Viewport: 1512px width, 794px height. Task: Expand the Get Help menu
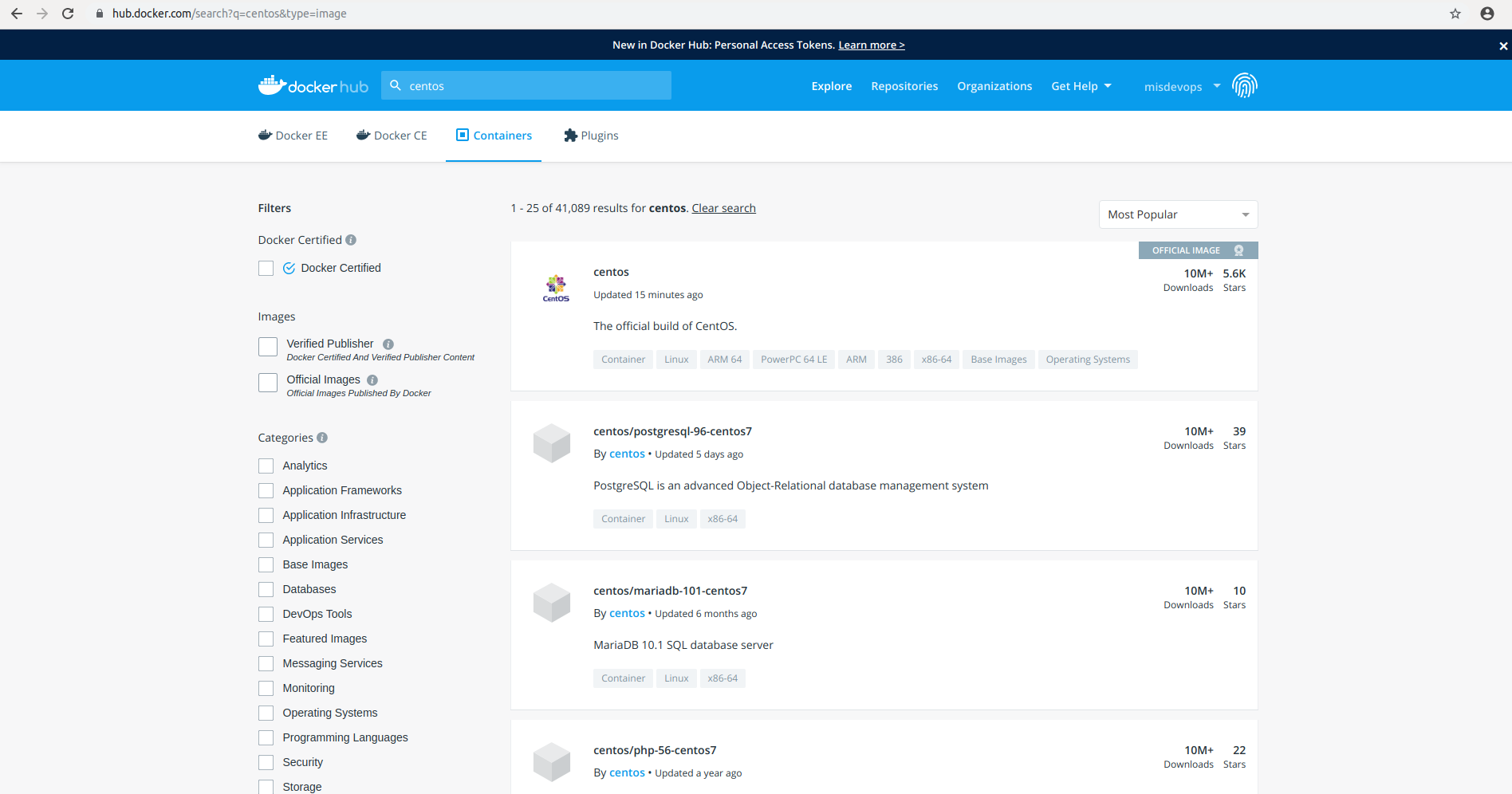pyautogui.click(x=1081, y=86)
